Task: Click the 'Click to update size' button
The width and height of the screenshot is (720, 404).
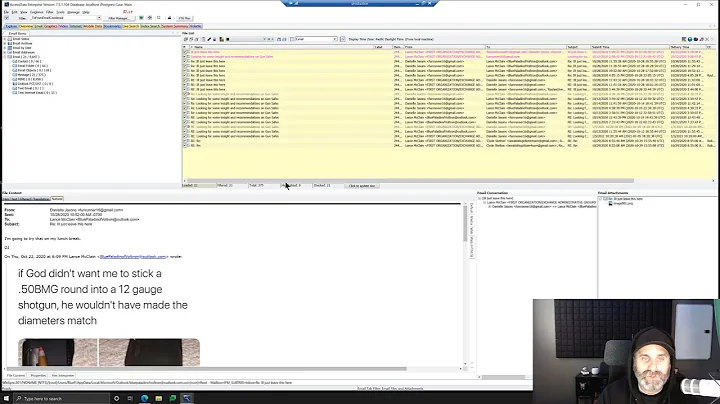Action: [361, 186]
